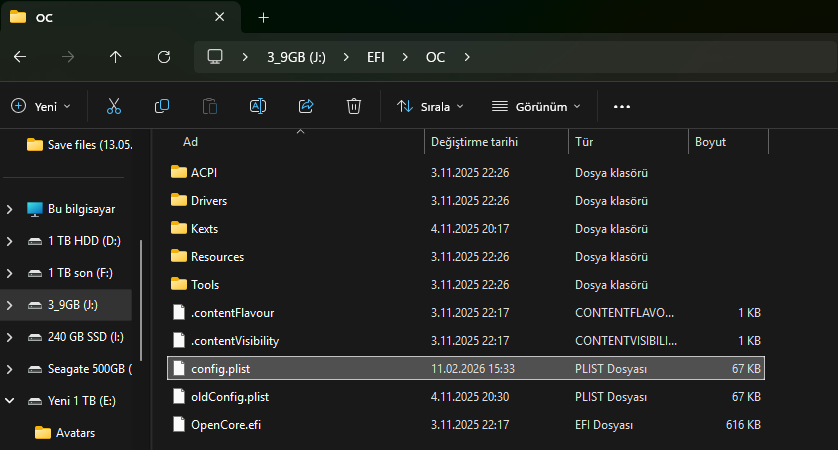Click the Delete trash can icon
838x450 pixels.
(353, 106)
